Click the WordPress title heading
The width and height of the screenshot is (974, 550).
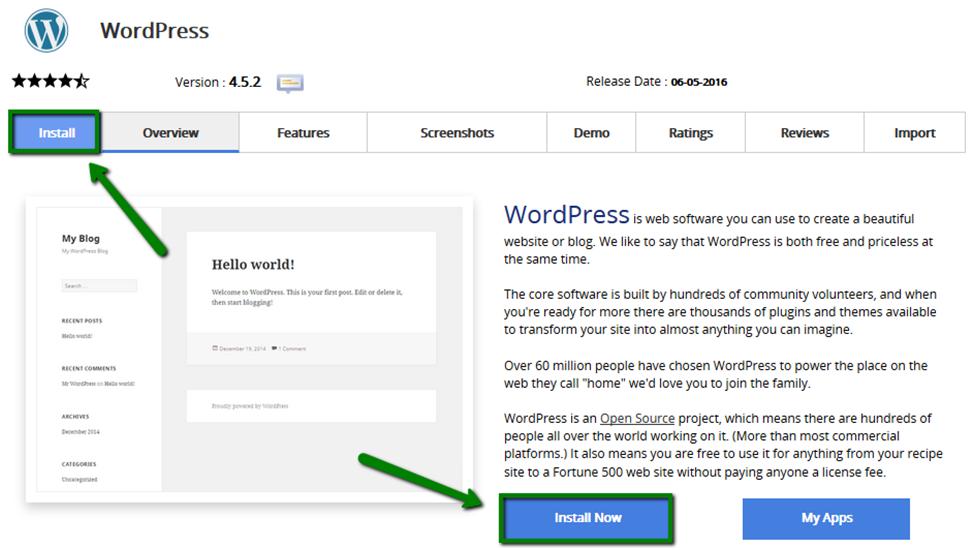coord(155,30)
